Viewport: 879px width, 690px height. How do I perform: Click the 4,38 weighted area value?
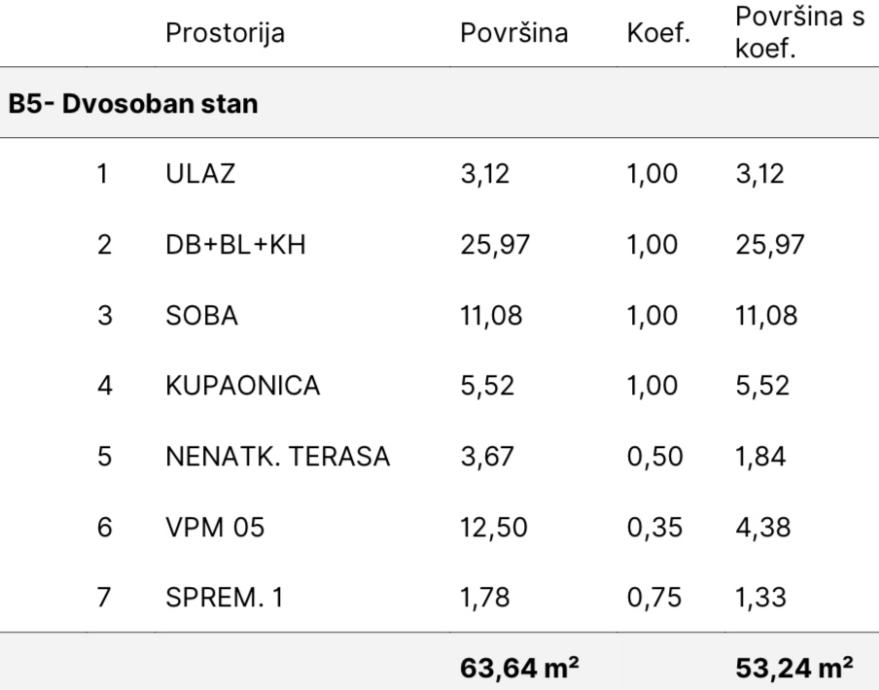point(760,527)
